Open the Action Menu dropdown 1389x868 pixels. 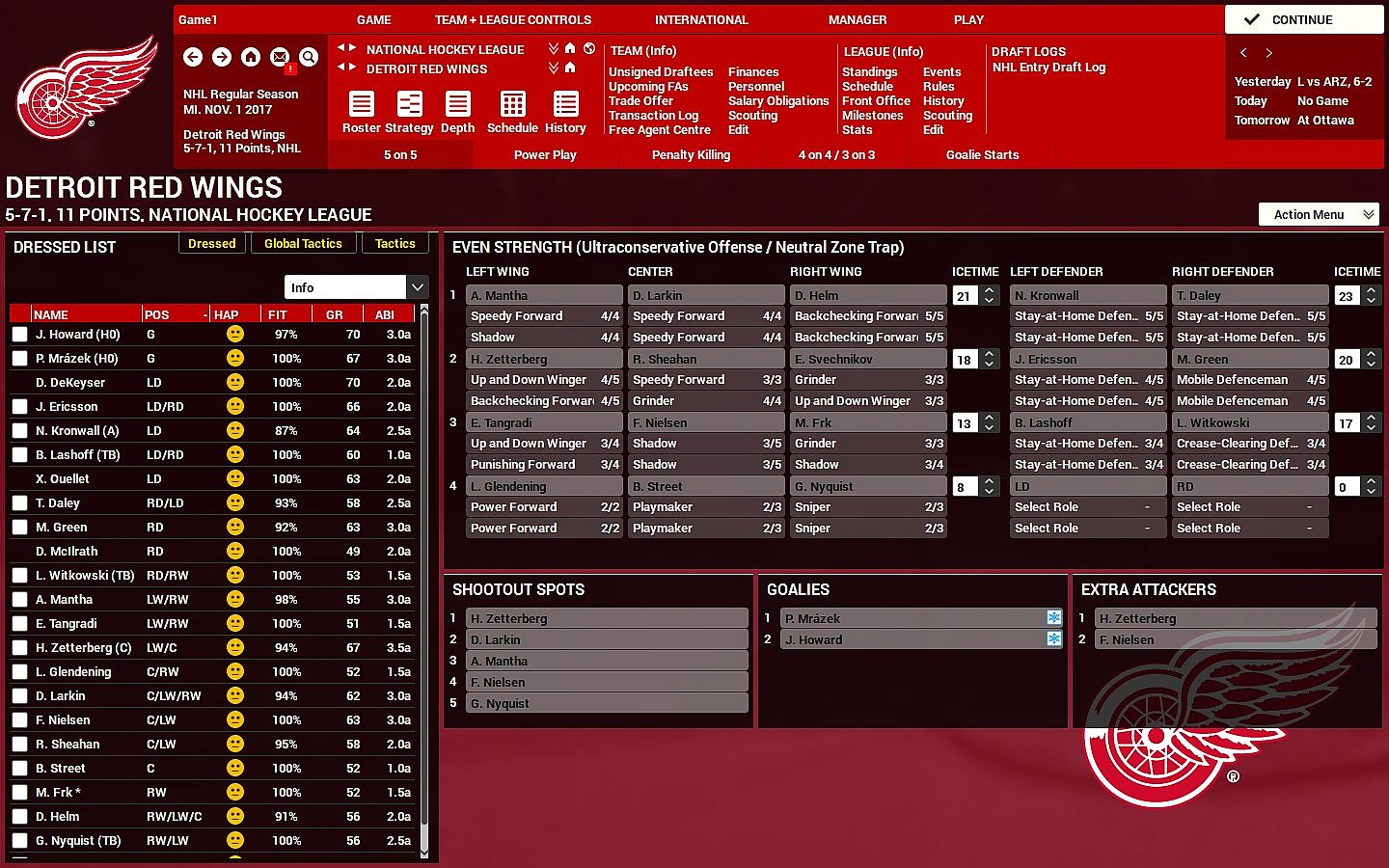click(1321, 214)
